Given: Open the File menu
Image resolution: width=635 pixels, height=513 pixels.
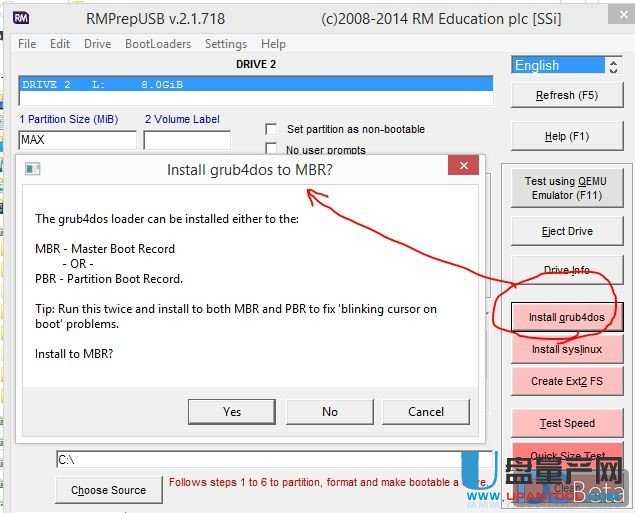Looking at the screenshot, I should [x=27, y=44].
